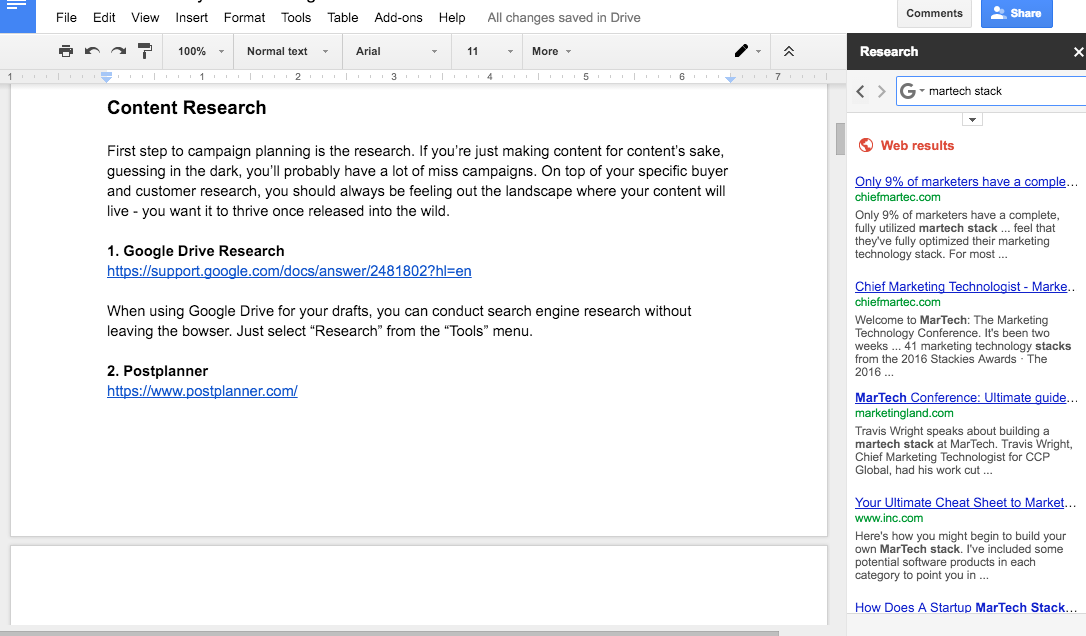The width and height of the screenshot is (1086, 636).
Task: Open the Normal text style dropdown
Action: click(287, 51)
